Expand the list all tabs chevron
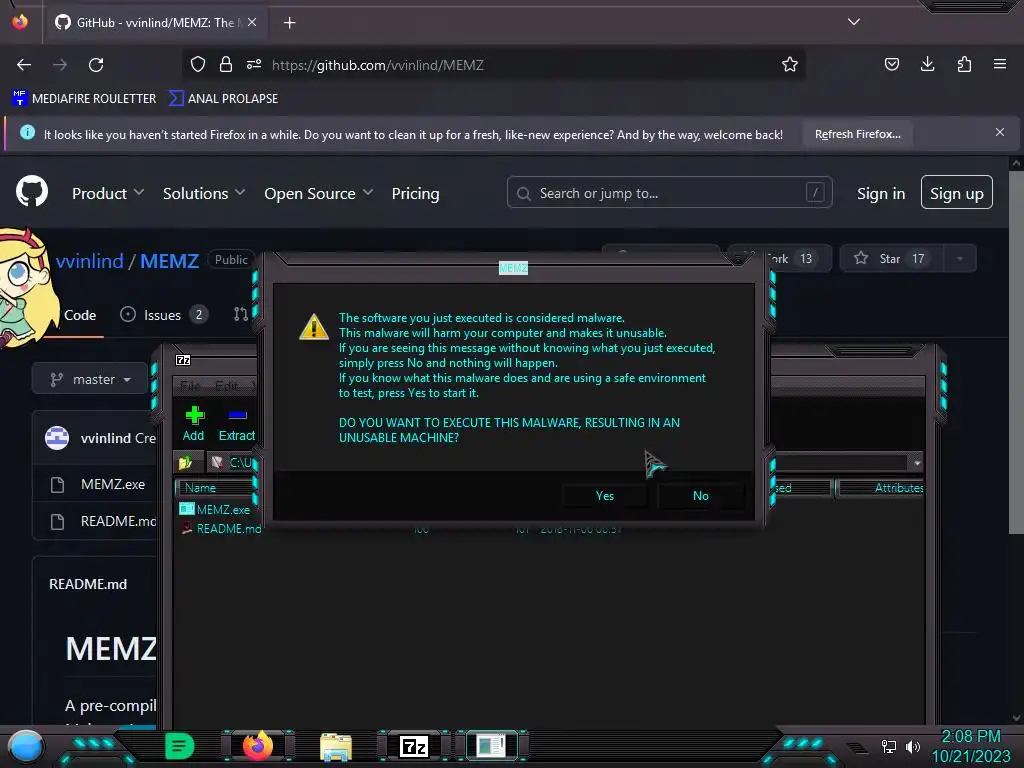Screen dimensions: 1024x768 [854, 22]
